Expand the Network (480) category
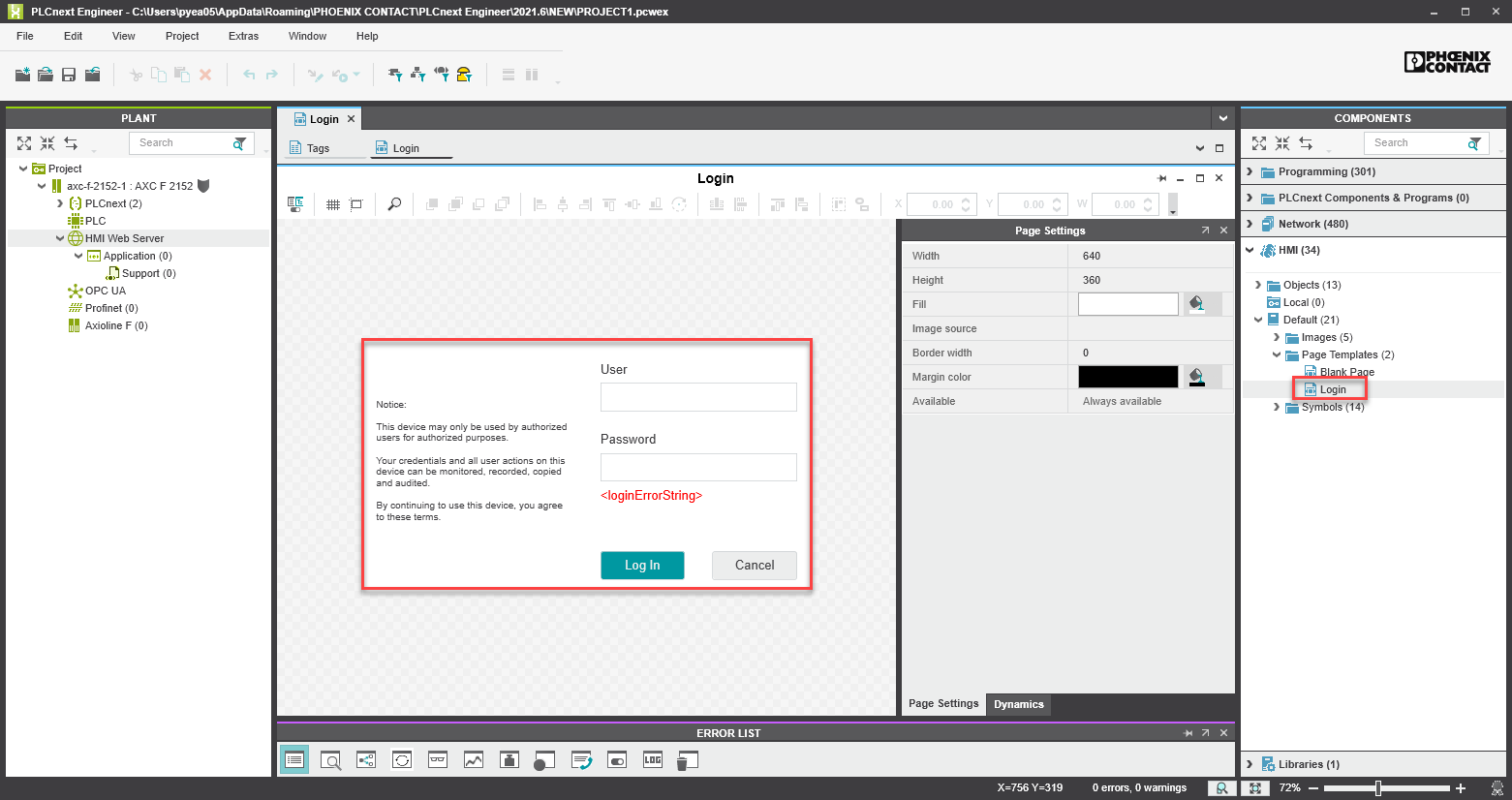The width and height of the screenshot is (1512, 800). tap(1250, 224)
